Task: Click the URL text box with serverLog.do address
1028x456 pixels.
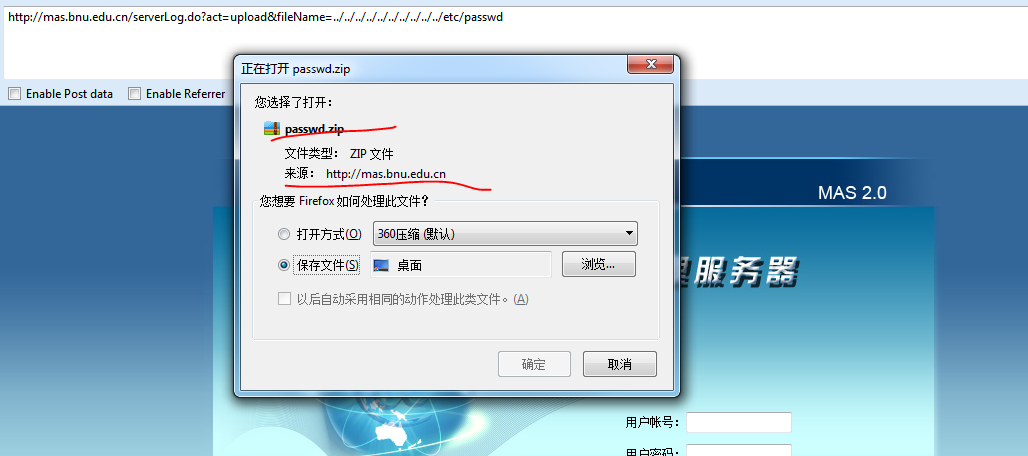Action: click(x=514, y=43)
